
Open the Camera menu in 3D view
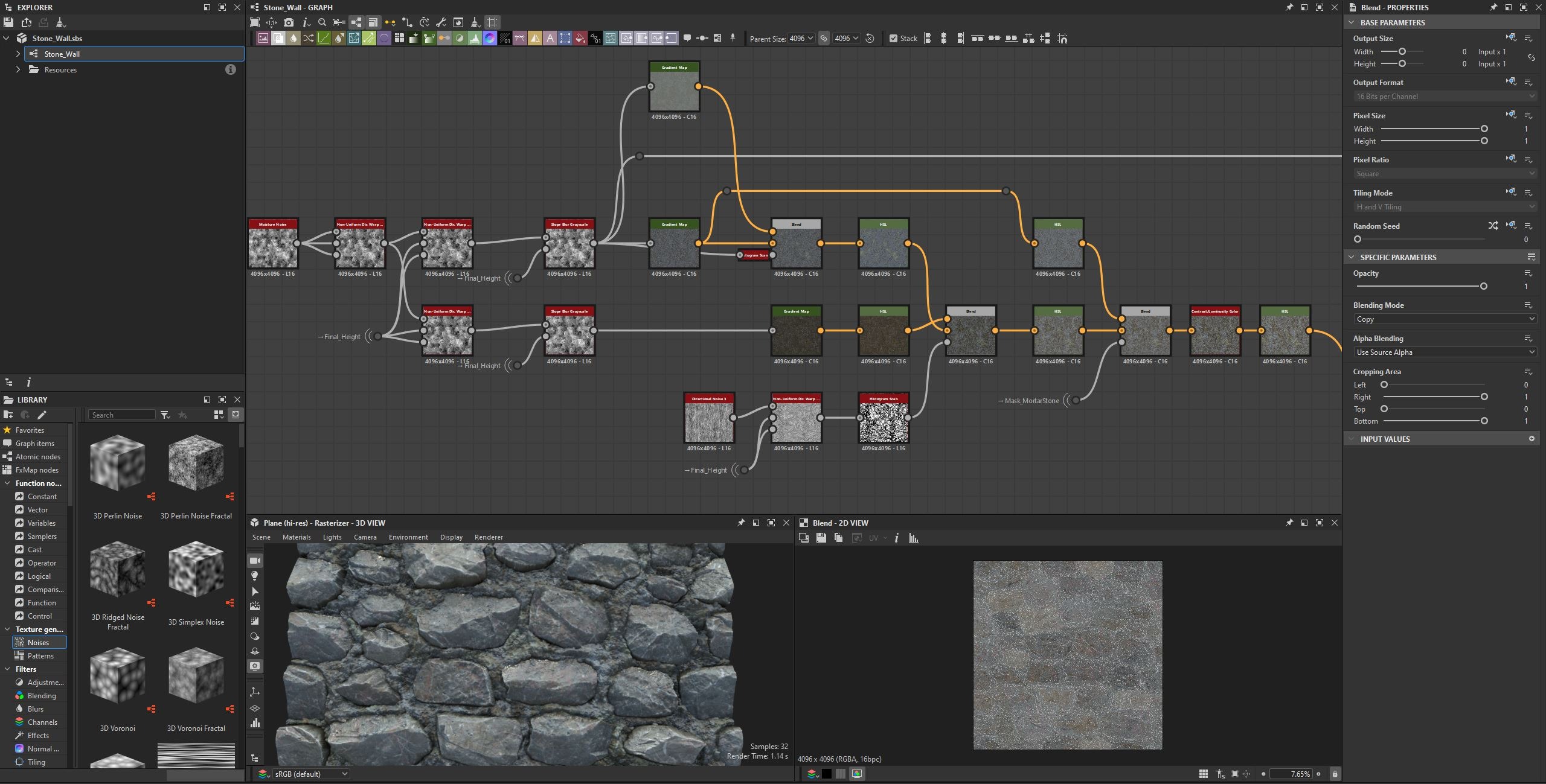(365, 537)
